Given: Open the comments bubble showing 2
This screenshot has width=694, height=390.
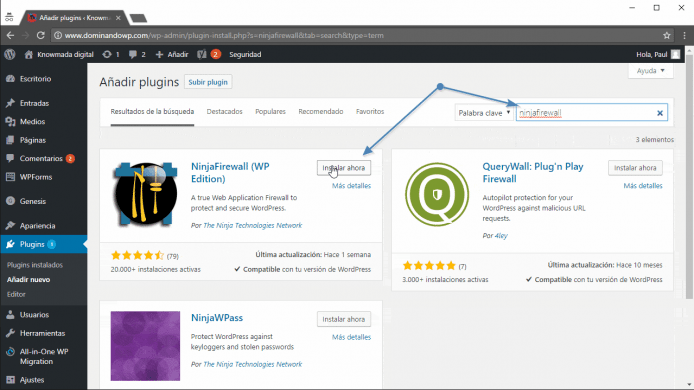Looking at the screenshot, I should click(x=137, y=54).
